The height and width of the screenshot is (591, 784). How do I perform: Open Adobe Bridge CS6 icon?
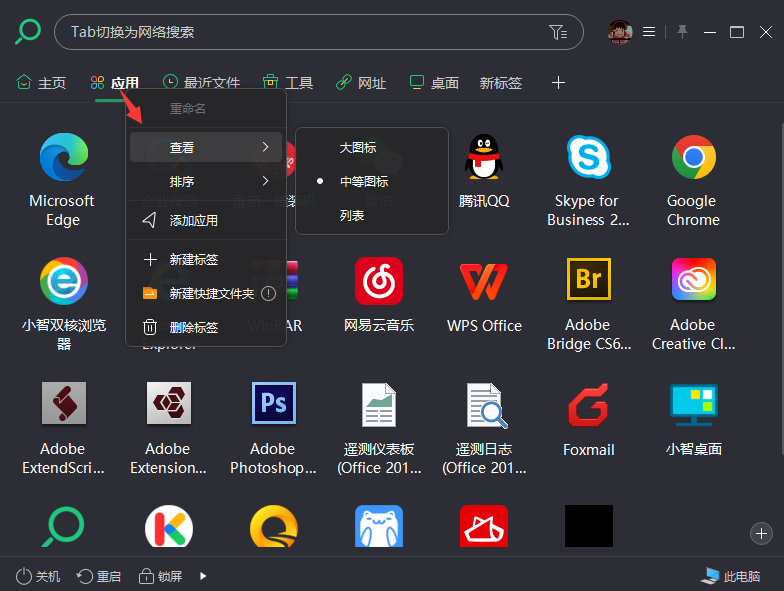tap(588, 281)
